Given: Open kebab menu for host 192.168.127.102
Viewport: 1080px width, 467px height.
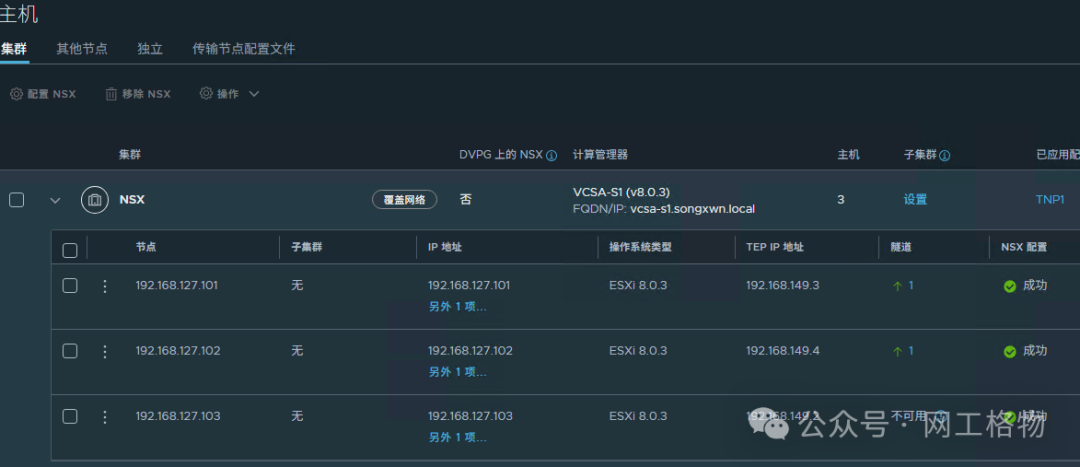Looking at the screenshot, I should pos(105,351).
